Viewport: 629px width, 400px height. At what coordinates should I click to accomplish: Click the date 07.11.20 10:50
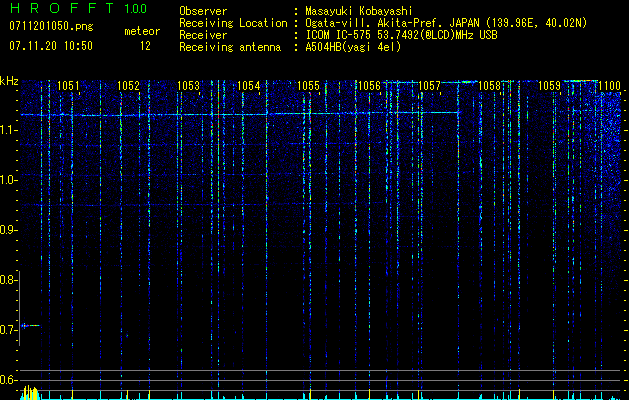click(51, 46)
